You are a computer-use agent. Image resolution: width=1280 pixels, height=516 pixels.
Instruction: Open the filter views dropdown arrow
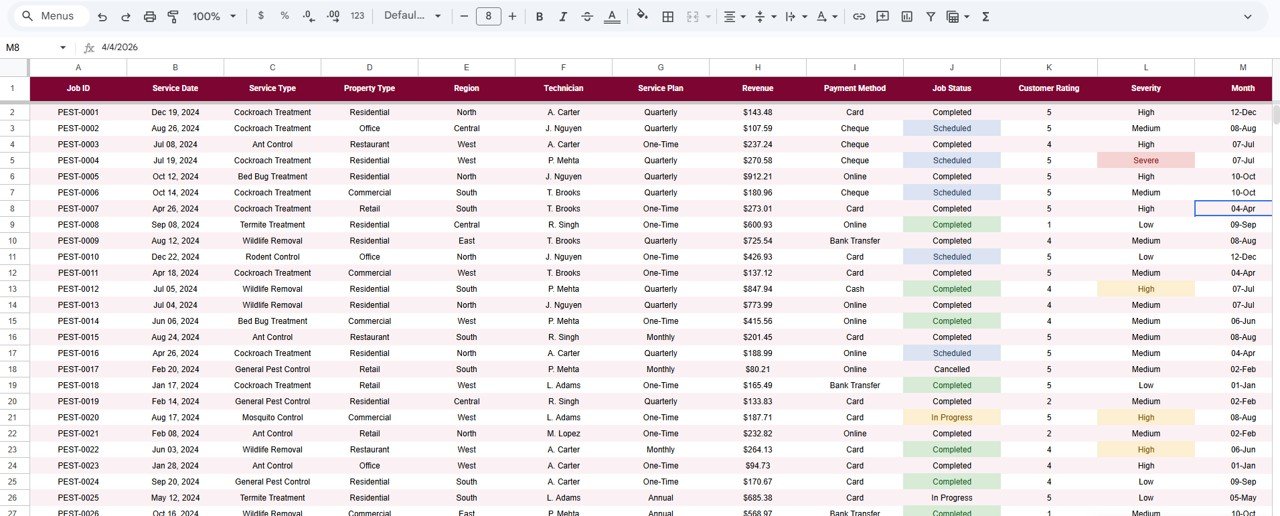pyautogui.click(x=966, y=17)
